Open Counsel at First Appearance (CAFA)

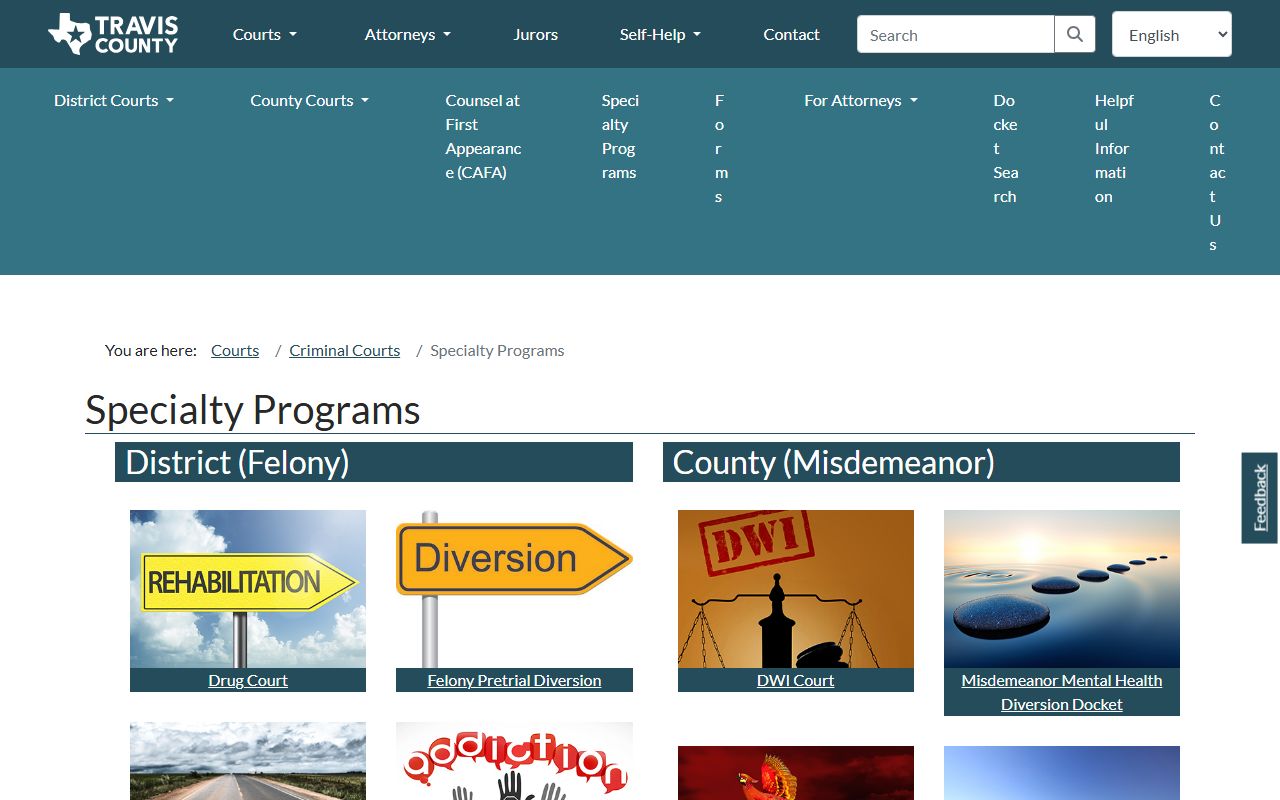pyautogui.click(x=484, y=136)
